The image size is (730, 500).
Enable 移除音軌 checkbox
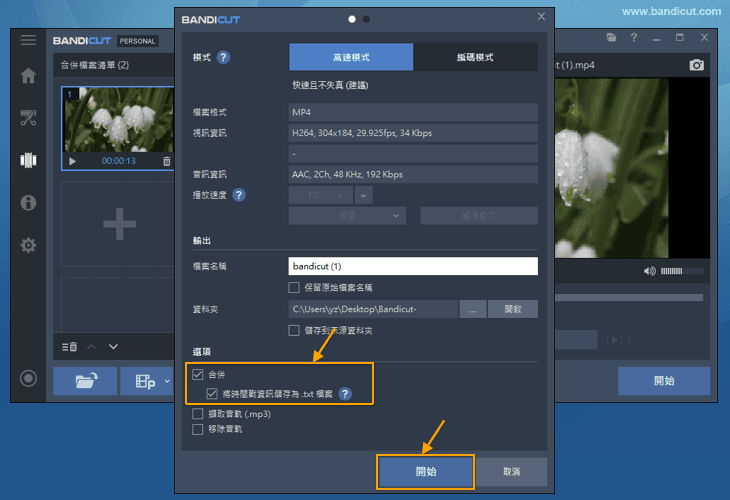click(198, 429)
